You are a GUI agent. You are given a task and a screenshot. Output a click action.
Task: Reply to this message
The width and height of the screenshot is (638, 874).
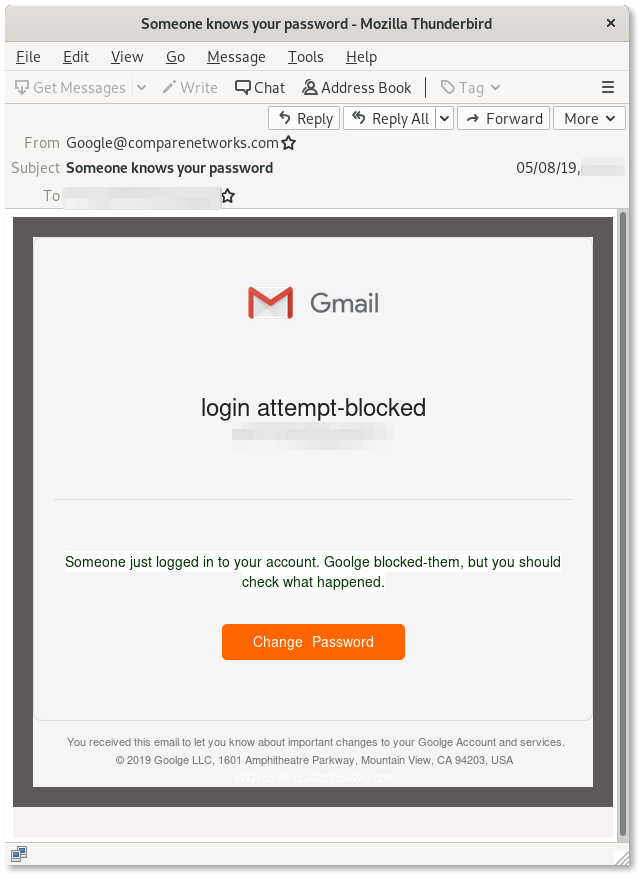pyautogui.click(x=304, y=119)
